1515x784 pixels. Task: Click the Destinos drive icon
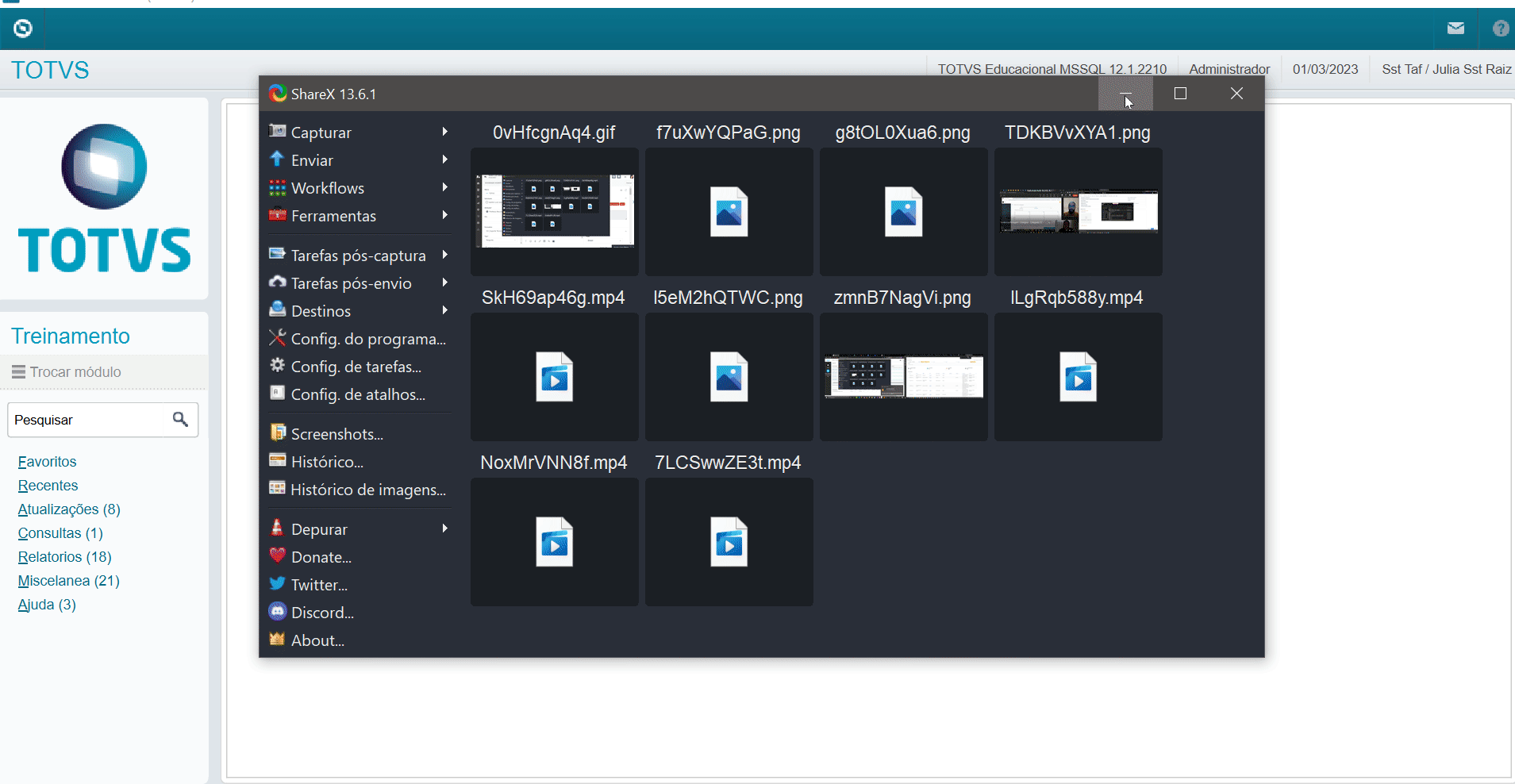(x=277, y=309)
